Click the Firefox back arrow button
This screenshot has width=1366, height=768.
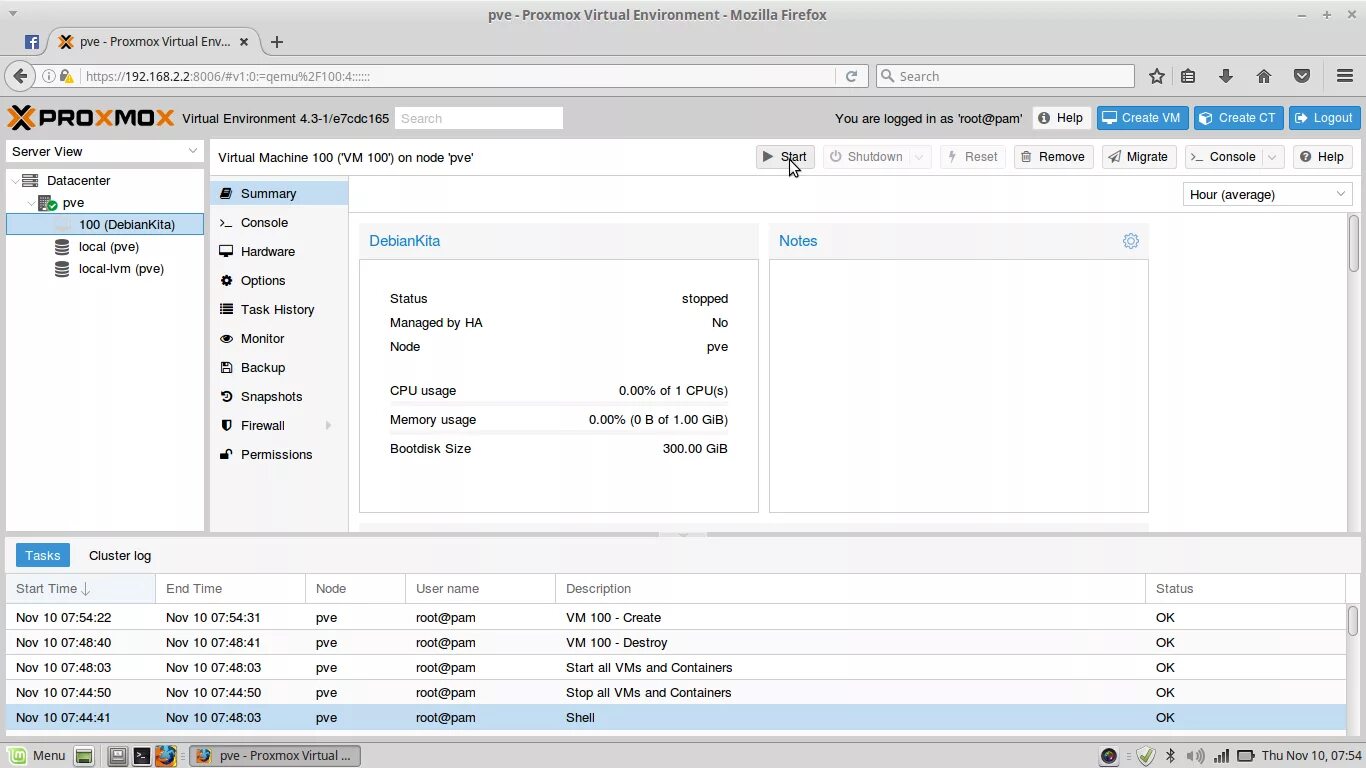pyautogui.click(x=20, y=76)
